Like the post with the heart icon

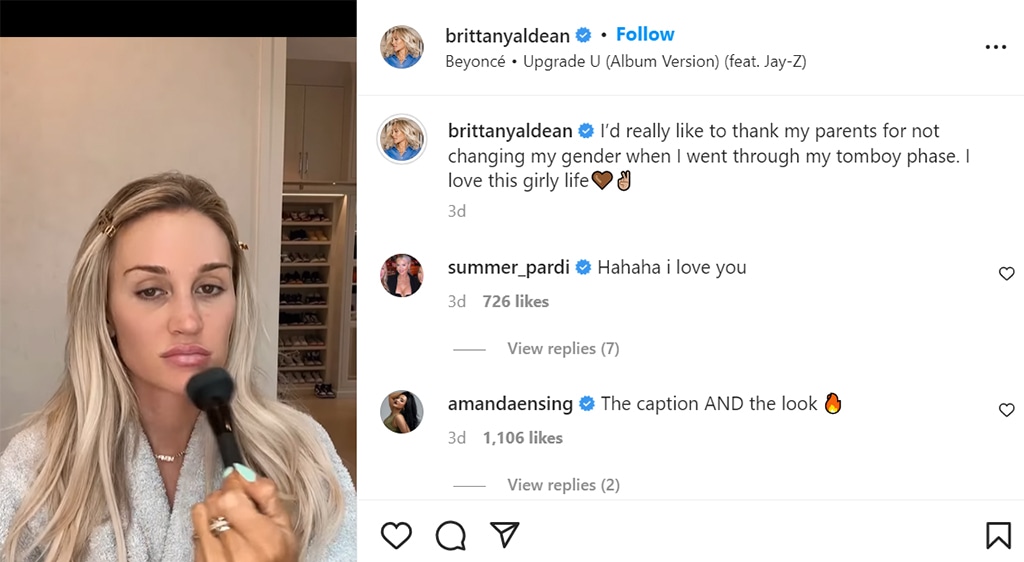click(x=397, y=536)
